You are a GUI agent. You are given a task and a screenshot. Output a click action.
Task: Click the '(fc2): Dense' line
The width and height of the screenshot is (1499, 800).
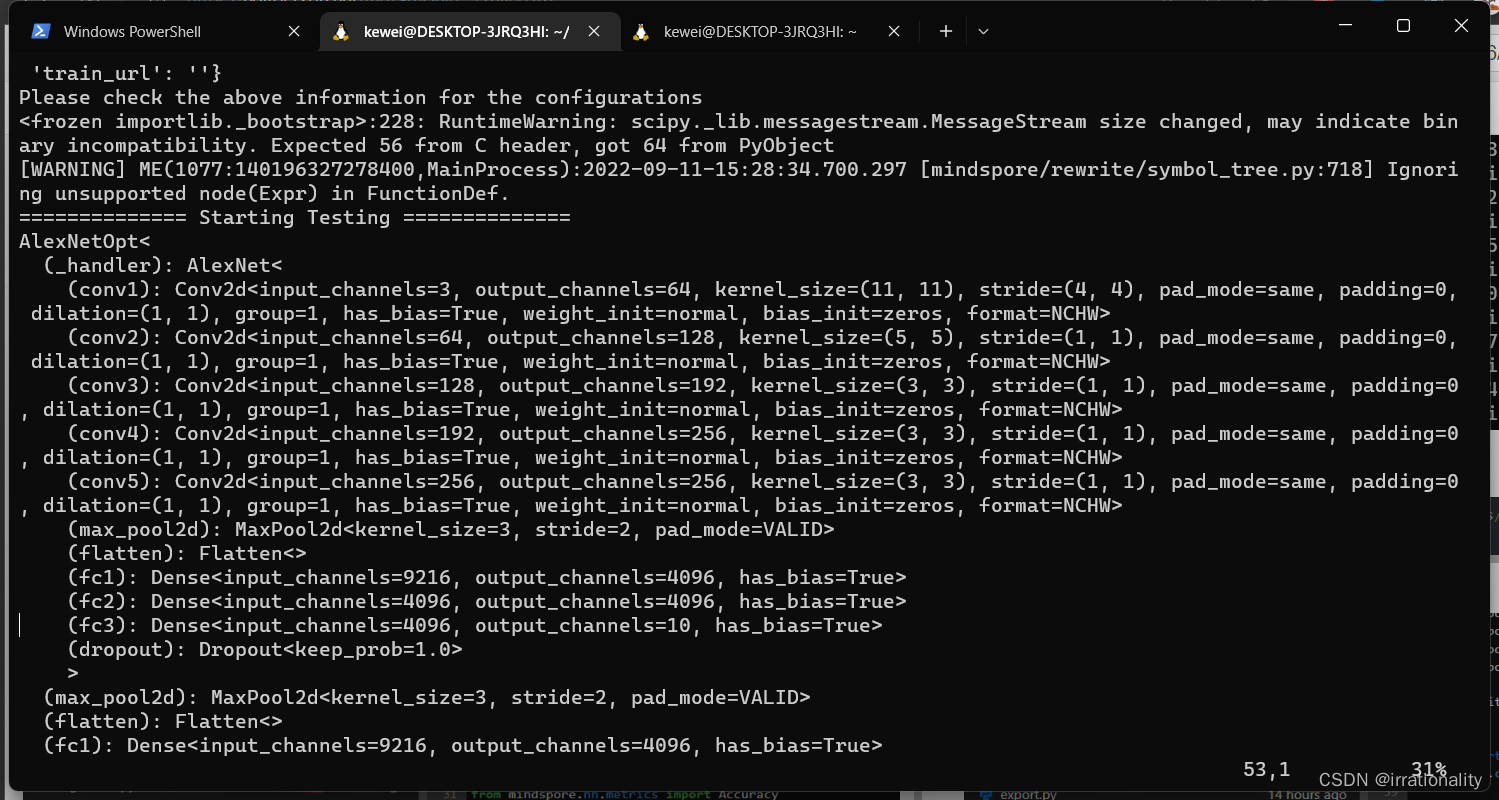pos(487,601)
